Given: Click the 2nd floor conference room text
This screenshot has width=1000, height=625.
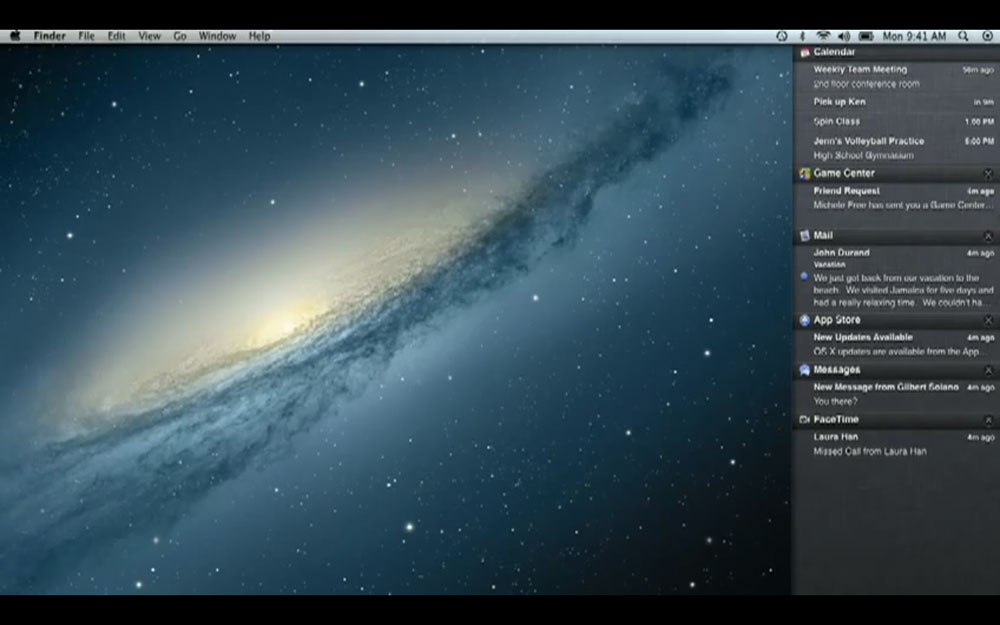Looking at the screenshot, I should point(866,84).
